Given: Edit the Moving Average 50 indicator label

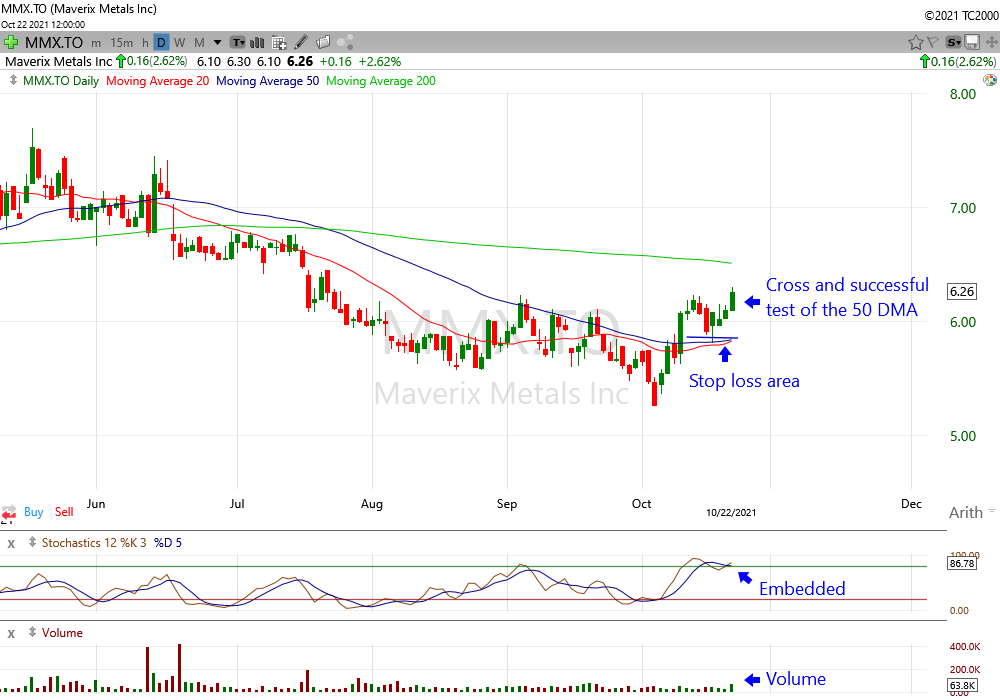Looking at the screenshot, I should pyautogui.click(x=267, y=81).
